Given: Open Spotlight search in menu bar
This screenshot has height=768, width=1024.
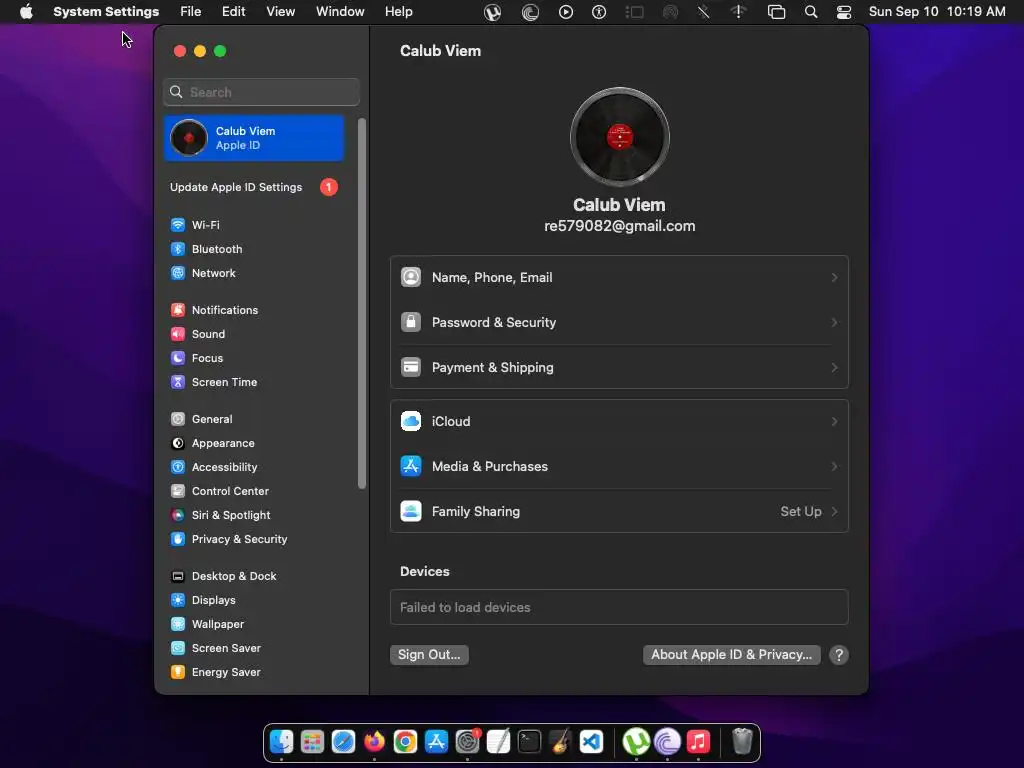Looking at the screenshot, I should click(x=810, y=12).
